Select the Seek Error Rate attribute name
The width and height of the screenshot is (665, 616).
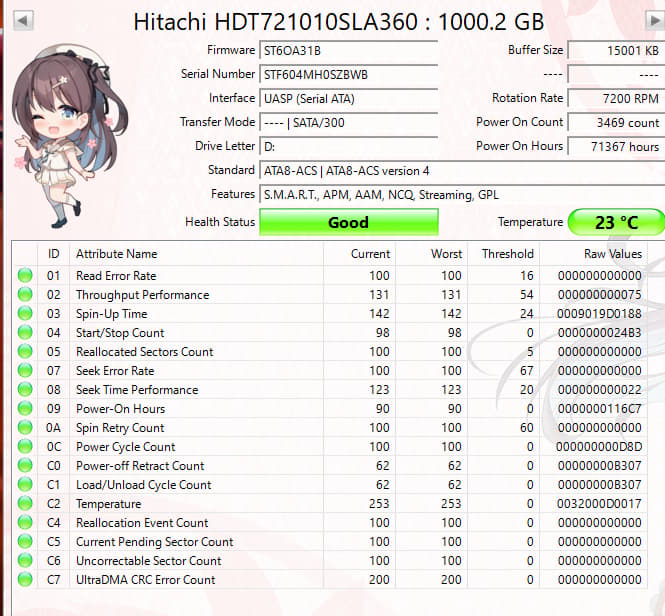[115, 371]
